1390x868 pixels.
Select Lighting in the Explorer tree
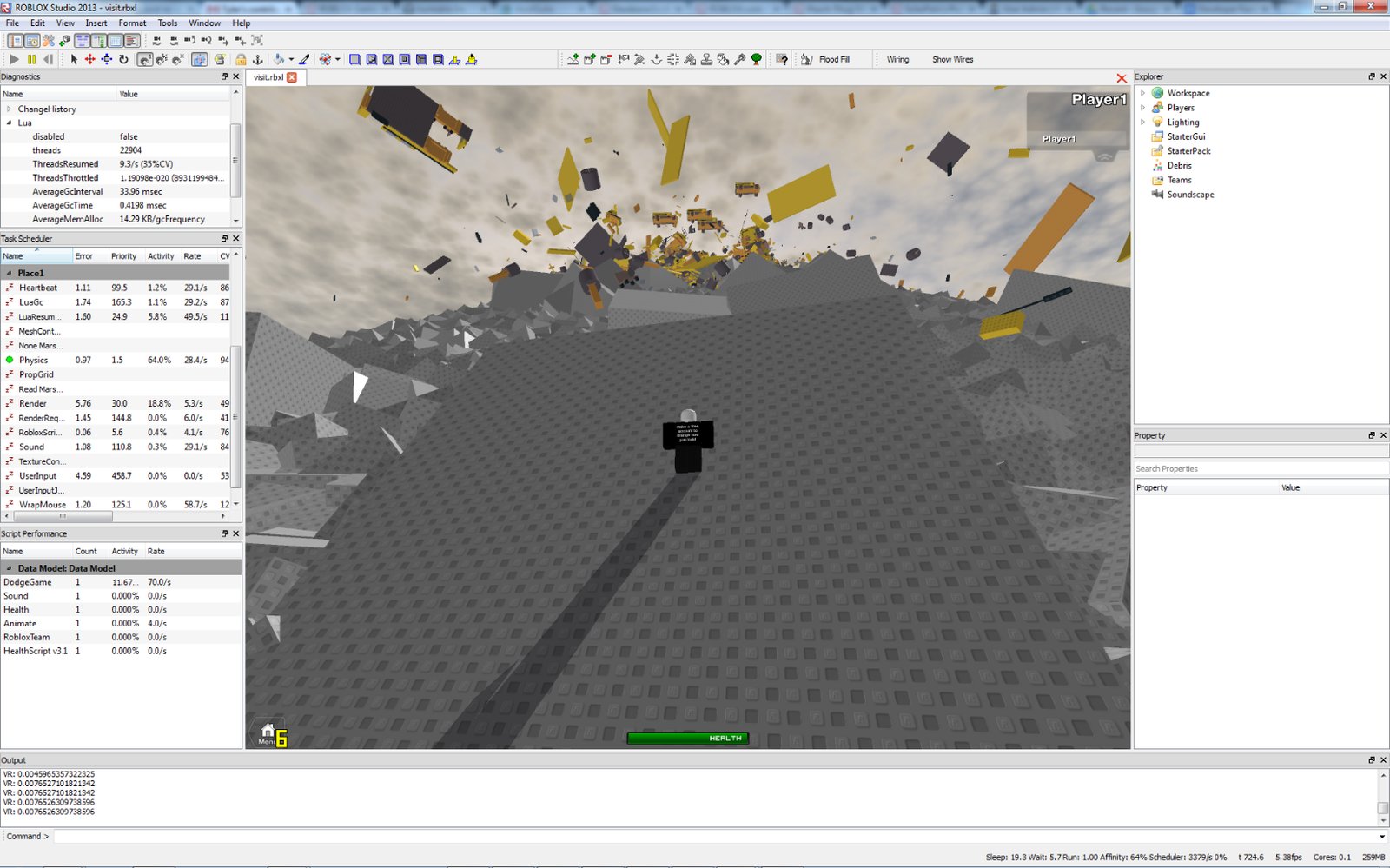[x=1182, y=123]
